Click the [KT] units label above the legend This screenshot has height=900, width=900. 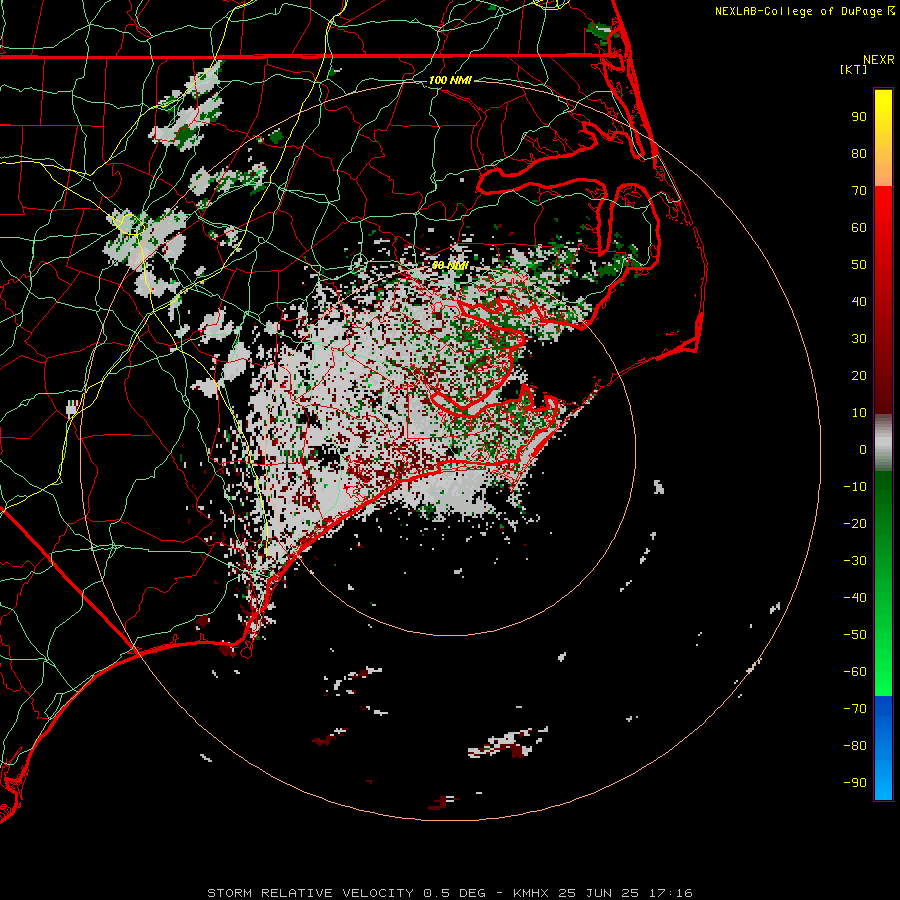point(854,69)
